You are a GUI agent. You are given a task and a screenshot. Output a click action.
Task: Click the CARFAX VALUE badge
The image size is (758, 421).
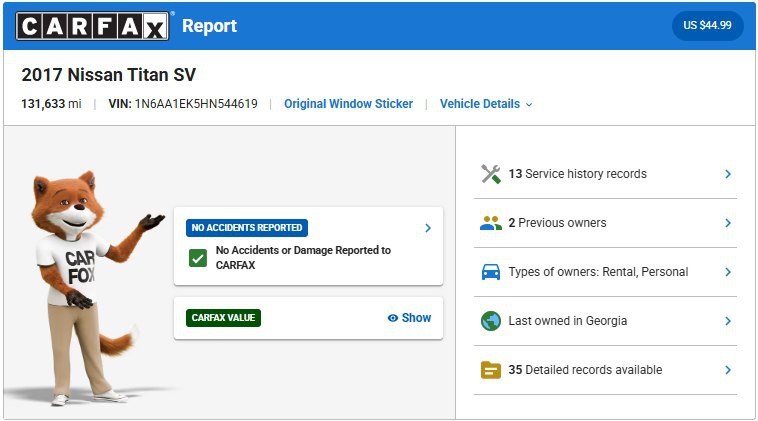(x=223, y=318)
